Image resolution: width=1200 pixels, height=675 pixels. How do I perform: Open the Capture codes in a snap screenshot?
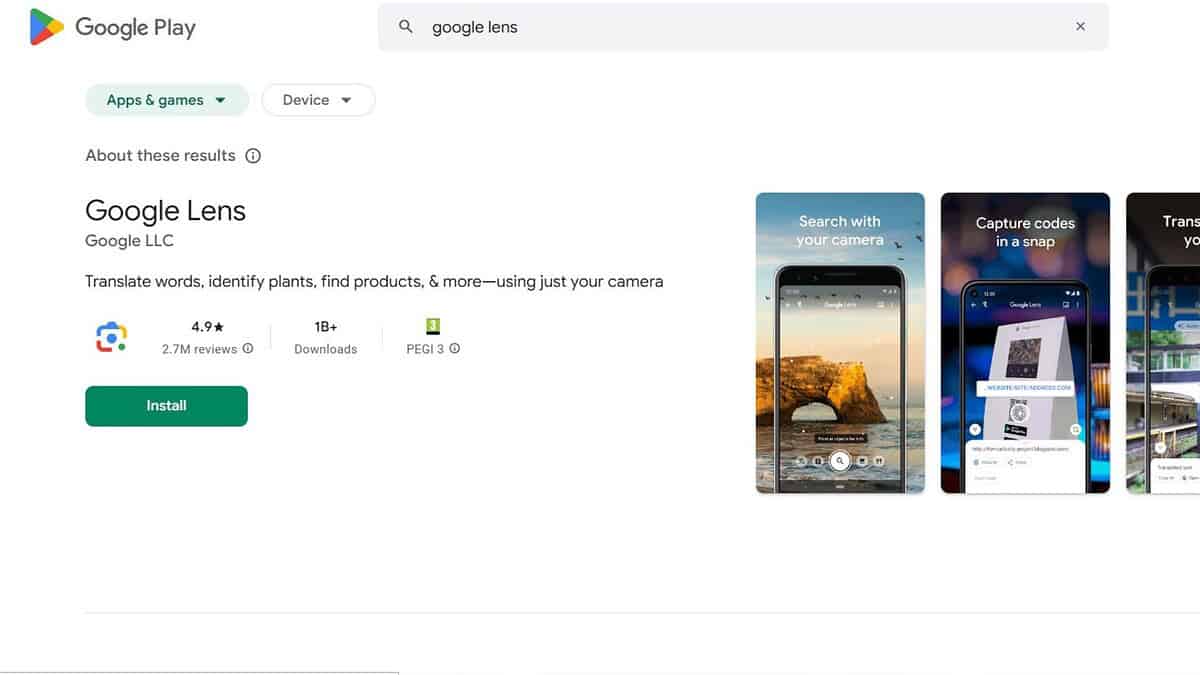(x=1025, y=343)
